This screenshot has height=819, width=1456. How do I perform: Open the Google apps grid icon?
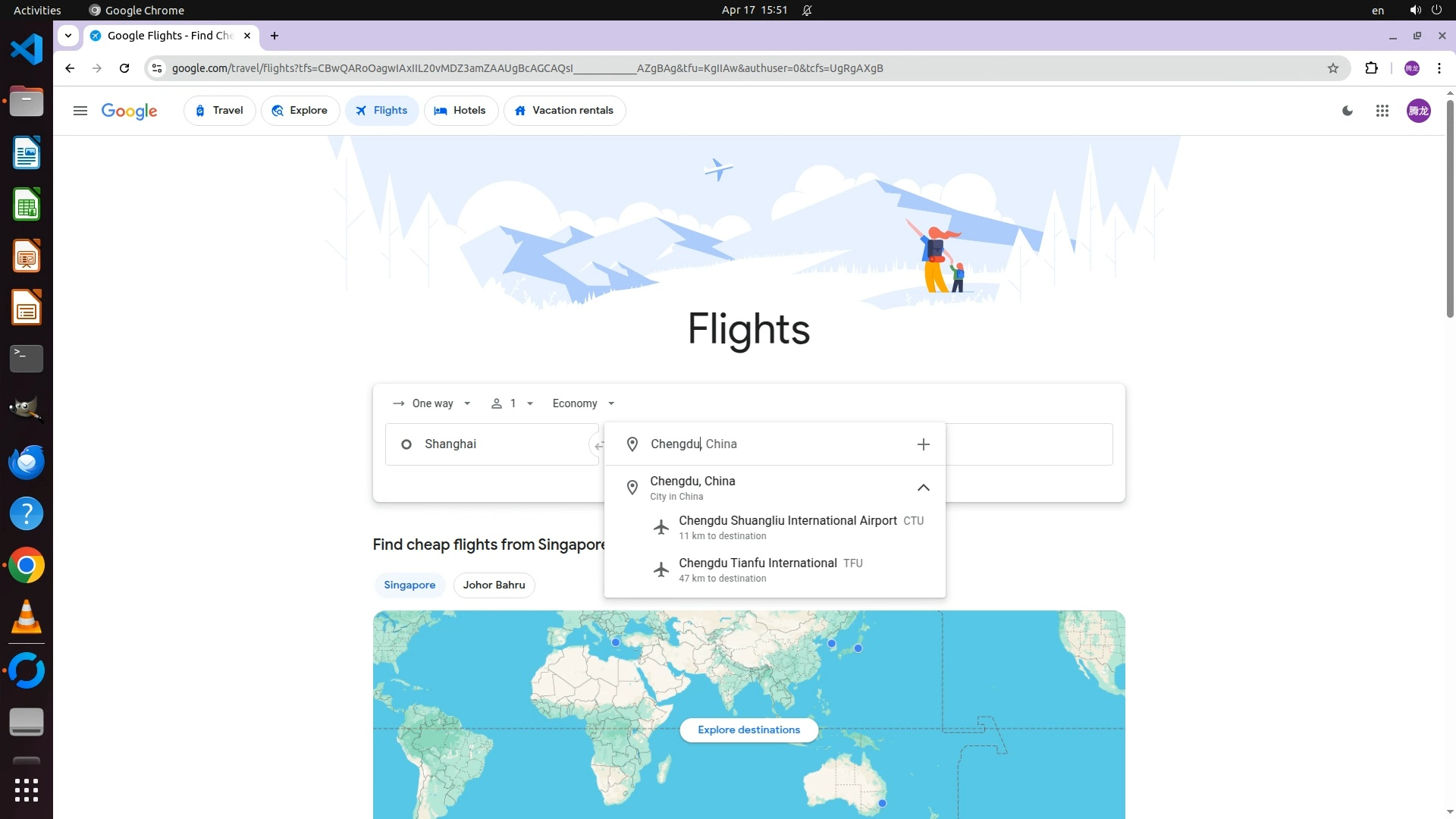(1382, 111)
